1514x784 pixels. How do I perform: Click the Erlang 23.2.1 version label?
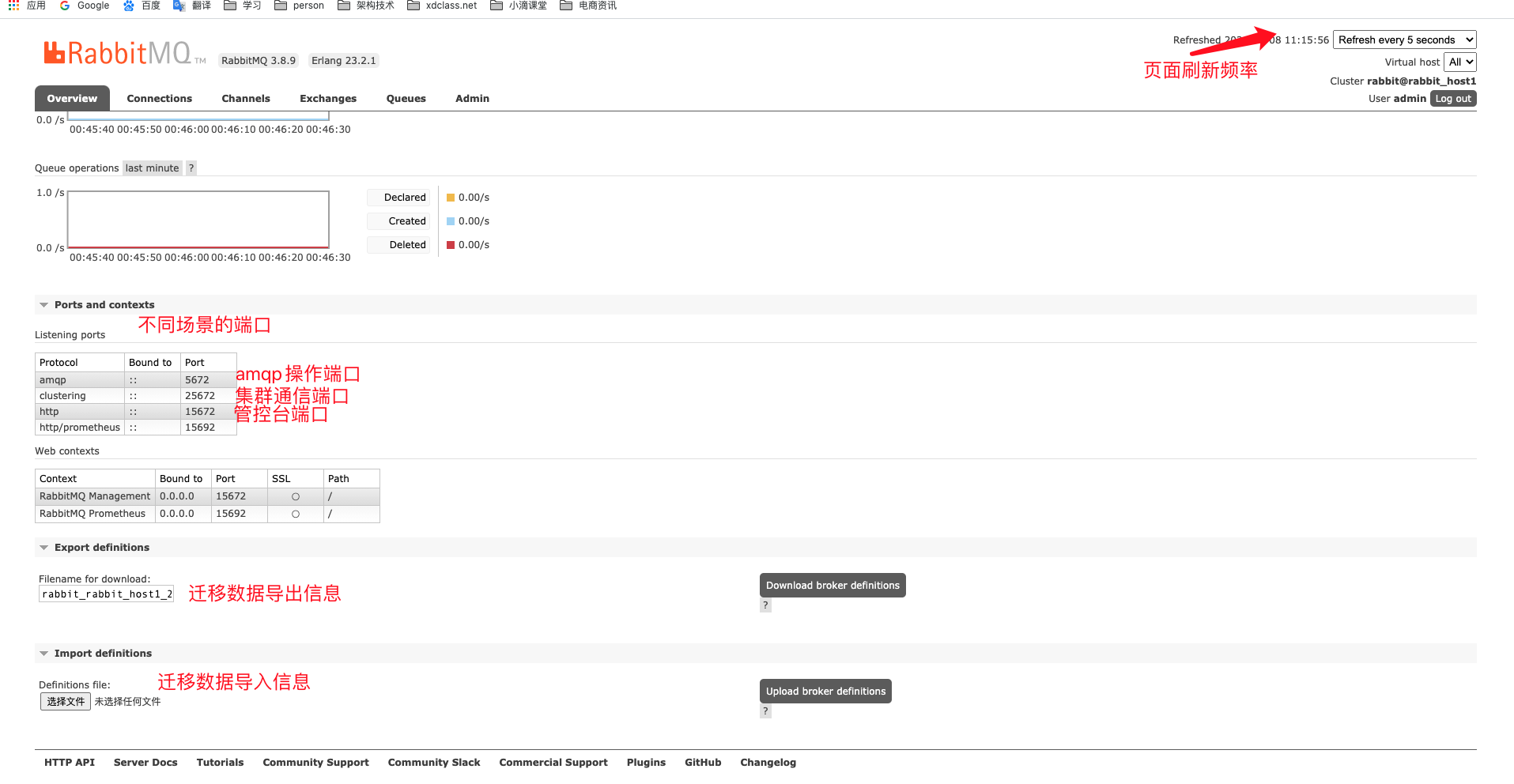click(x=344, y=61)
